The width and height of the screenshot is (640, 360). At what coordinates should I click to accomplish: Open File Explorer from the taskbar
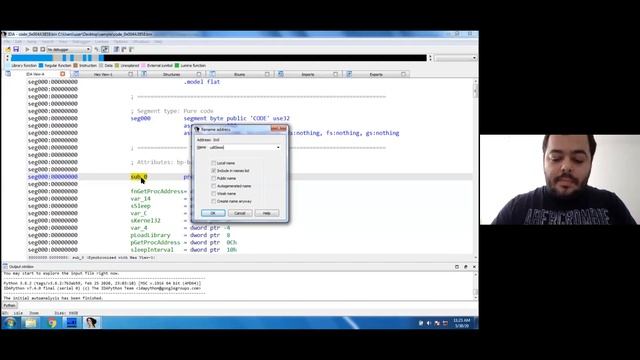coord(31,323)
